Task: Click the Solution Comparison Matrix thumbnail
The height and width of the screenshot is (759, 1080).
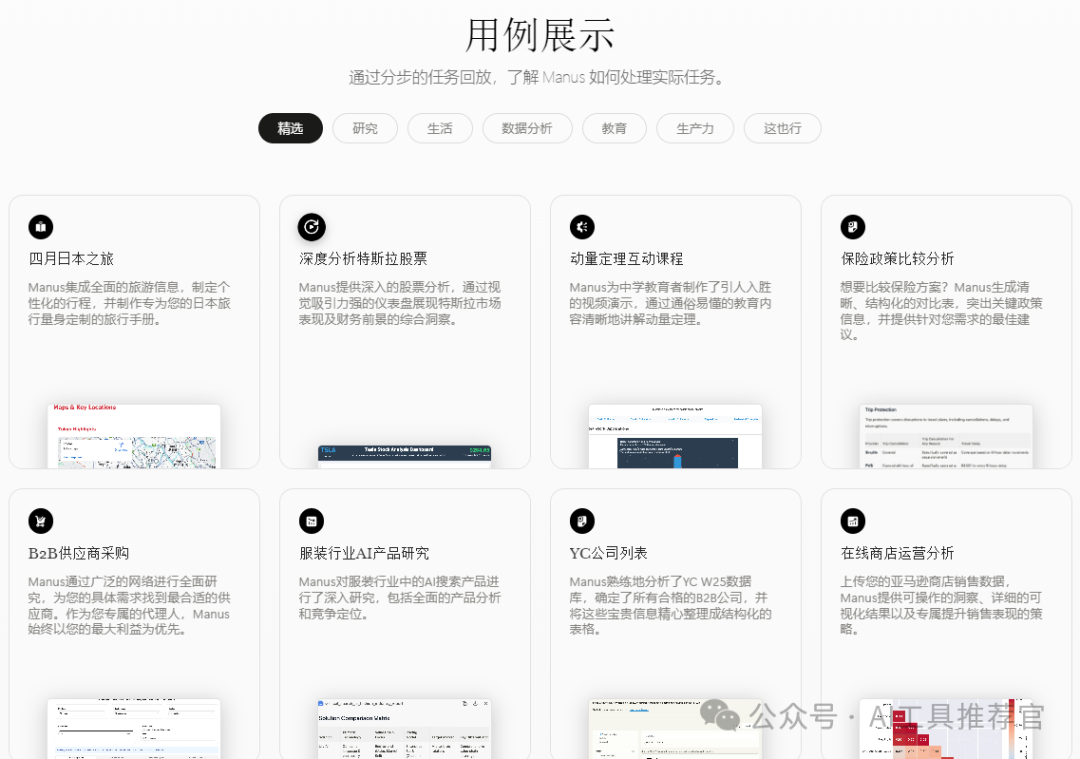Action: (x=404, y=729)
